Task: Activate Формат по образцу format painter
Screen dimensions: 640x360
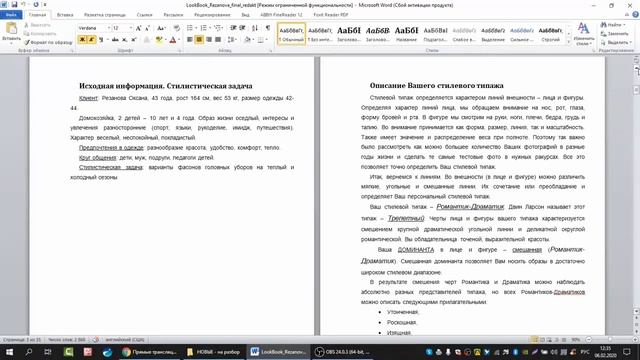Action: pos(48,42)
